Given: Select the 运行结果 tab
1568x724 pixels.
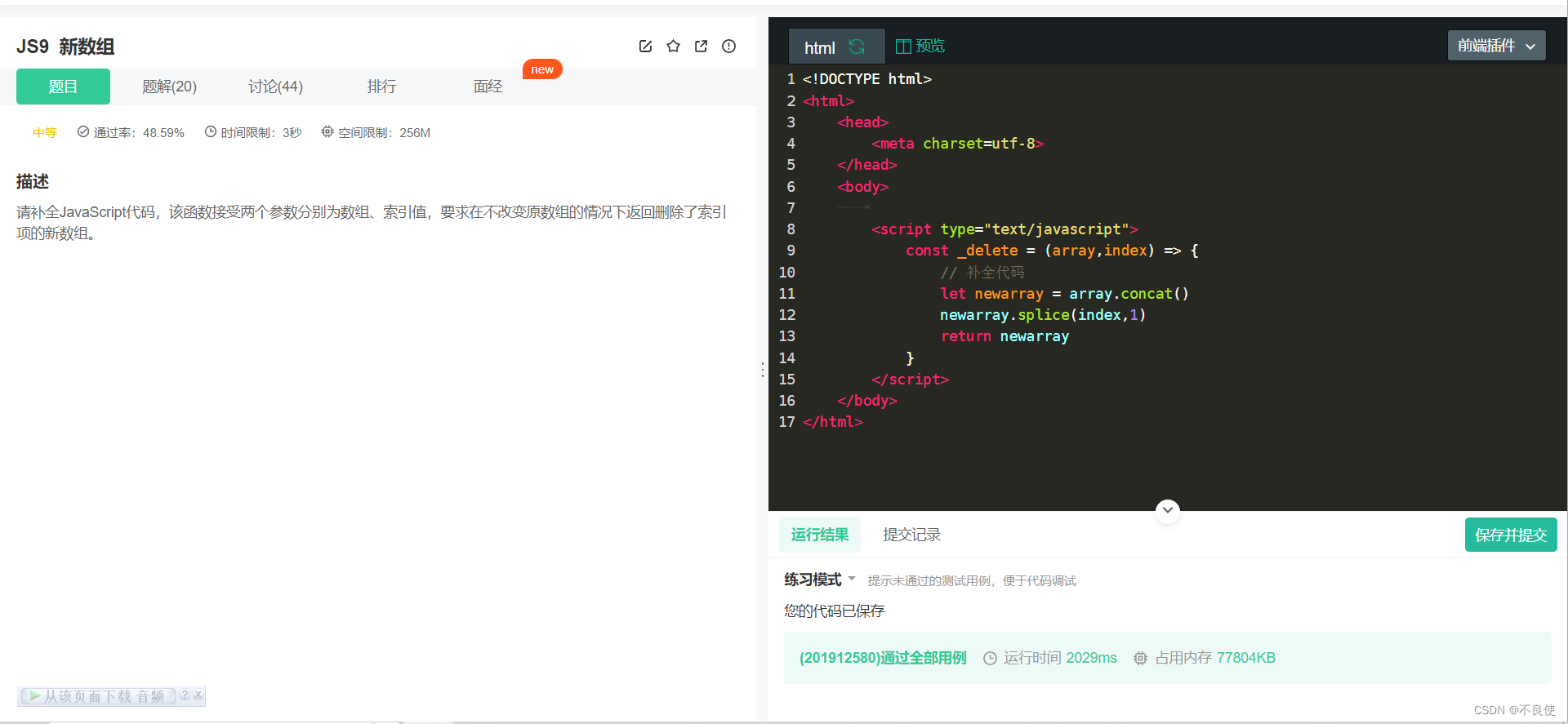Looking at the screenshot, I should click(820, 535).
